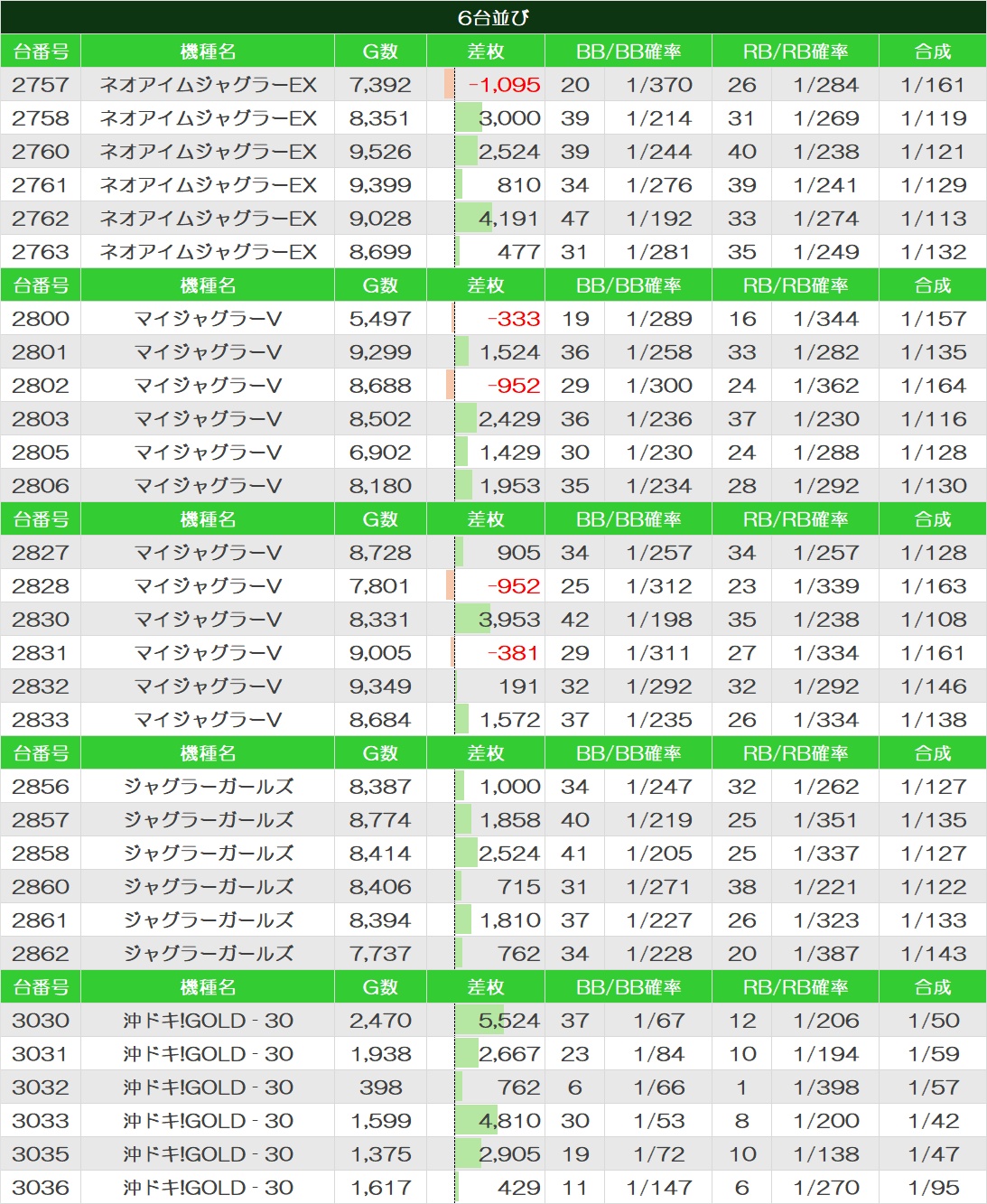Select machine number 2758
Image resolution: width=987 pixels, height=1204 pixels.
tap(41, 118)
